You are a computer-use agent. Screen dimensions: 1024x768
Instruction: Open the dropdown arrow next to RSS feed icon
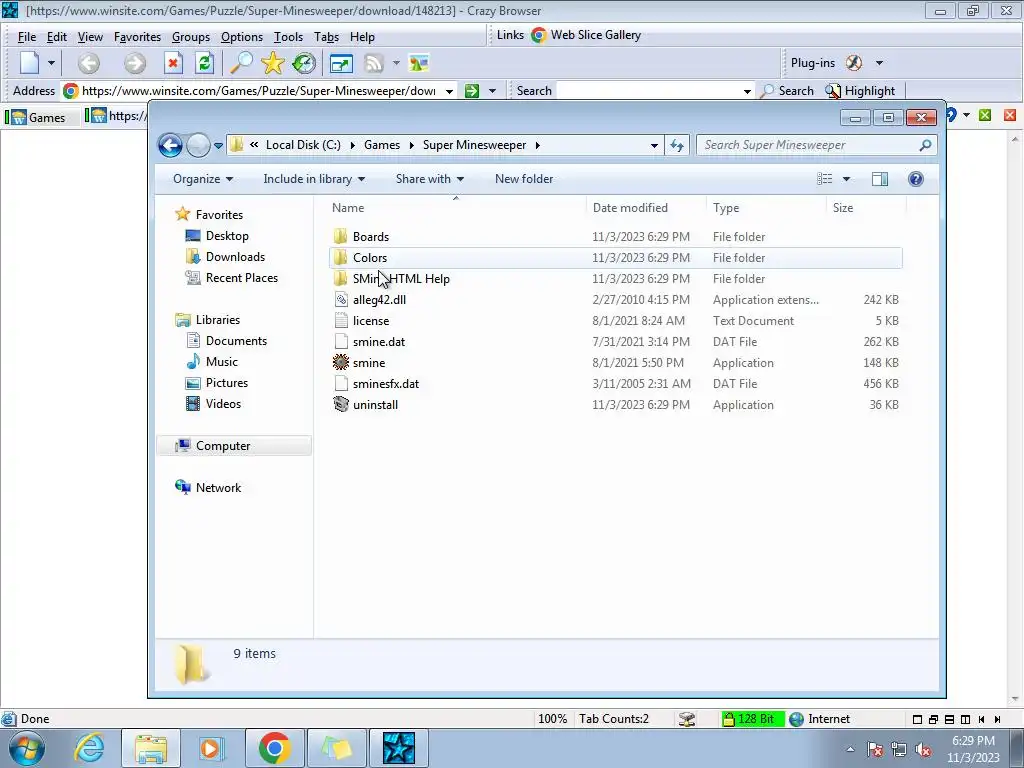(396, 63)
